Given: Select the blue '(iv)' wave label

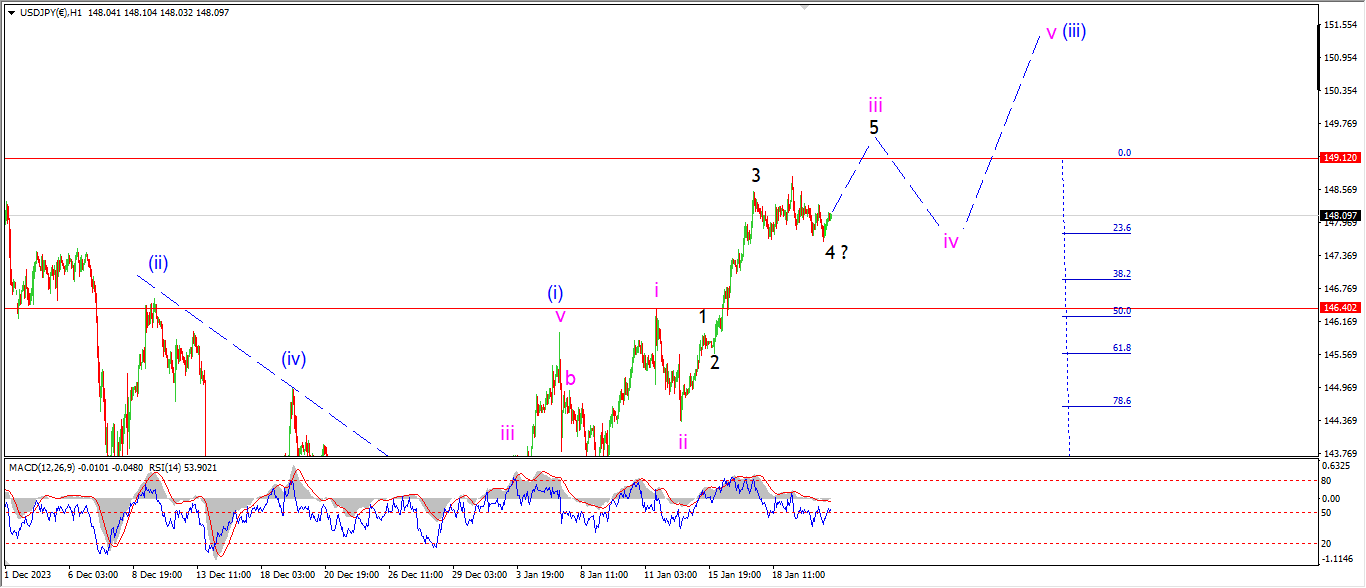Looking at the screenshot, I should click(x=292, y=358).
